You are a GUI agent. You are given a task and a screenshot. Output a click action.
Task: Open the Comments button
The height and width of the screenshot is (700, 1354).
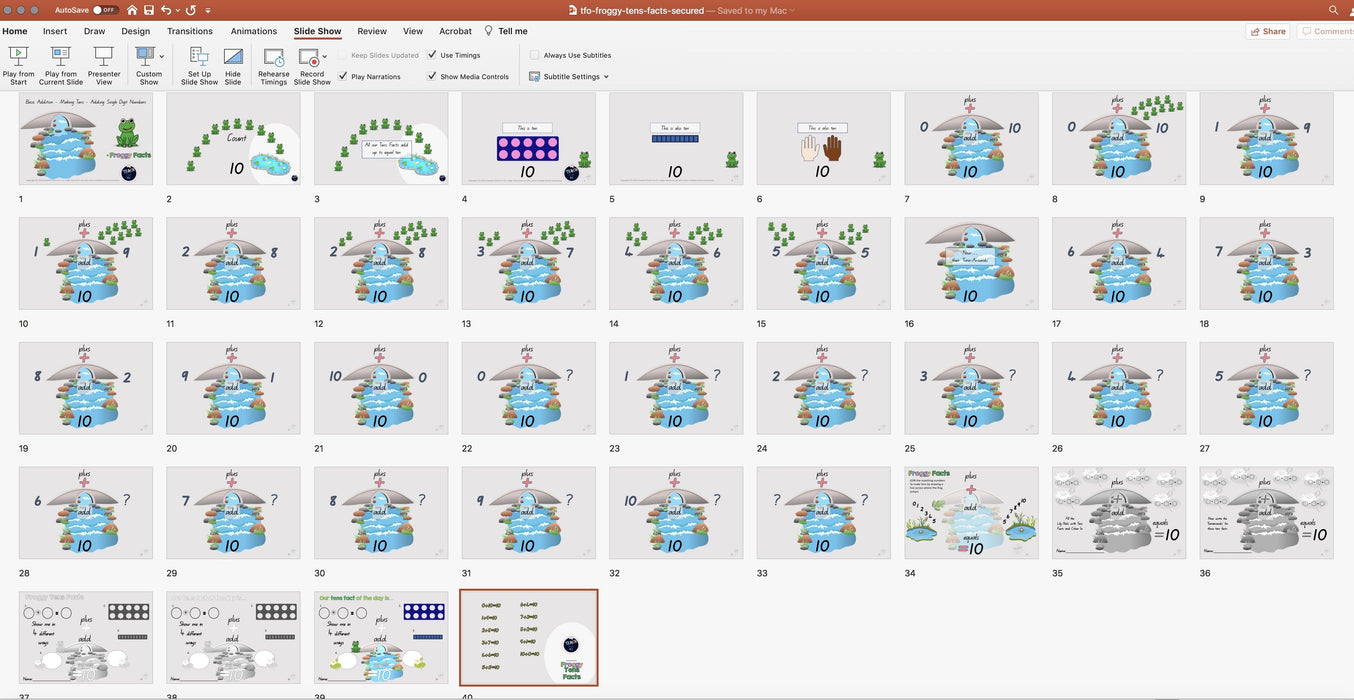[1327, 31]
